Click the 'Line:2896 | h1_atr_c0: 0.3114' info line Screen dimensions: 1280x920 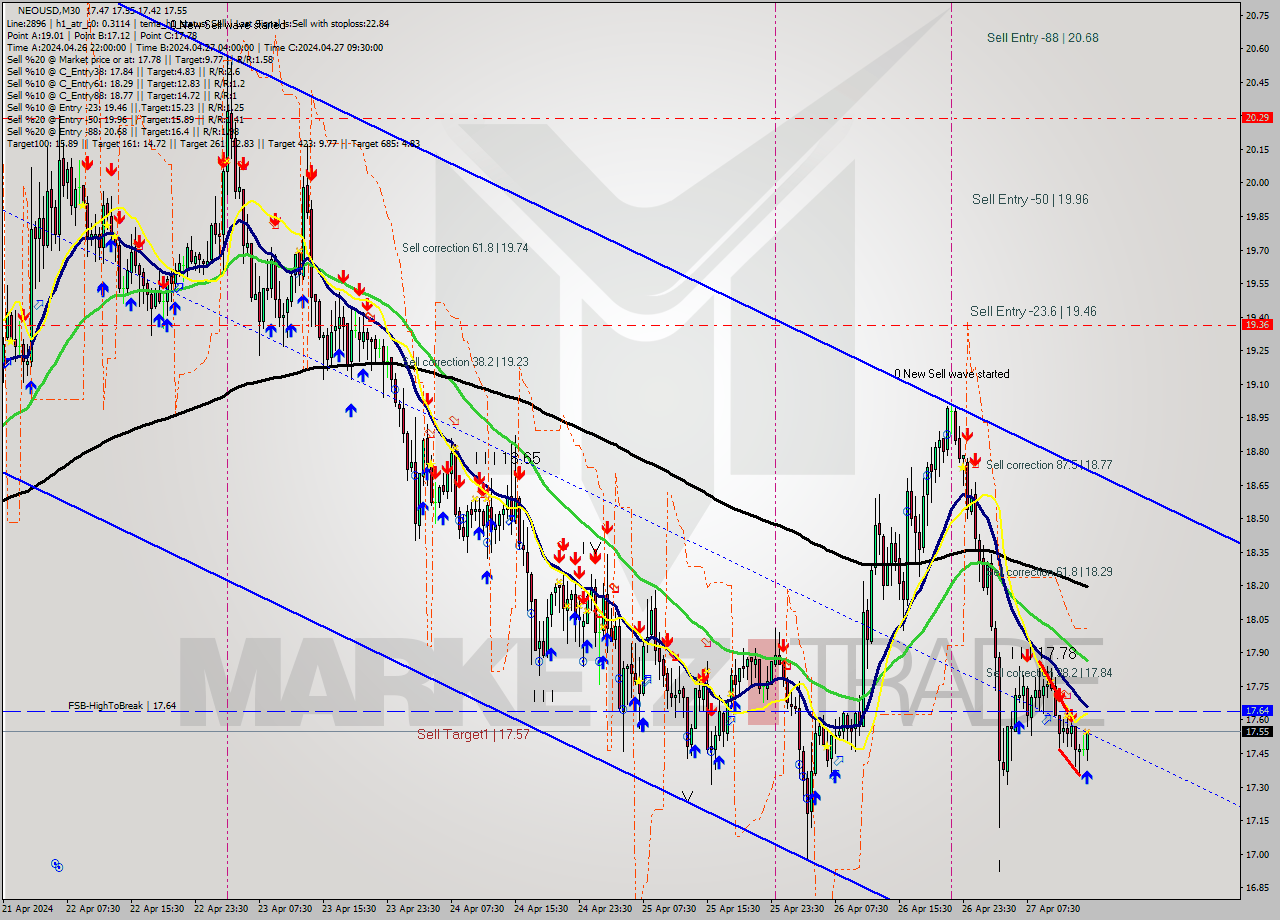click(198, 23)
